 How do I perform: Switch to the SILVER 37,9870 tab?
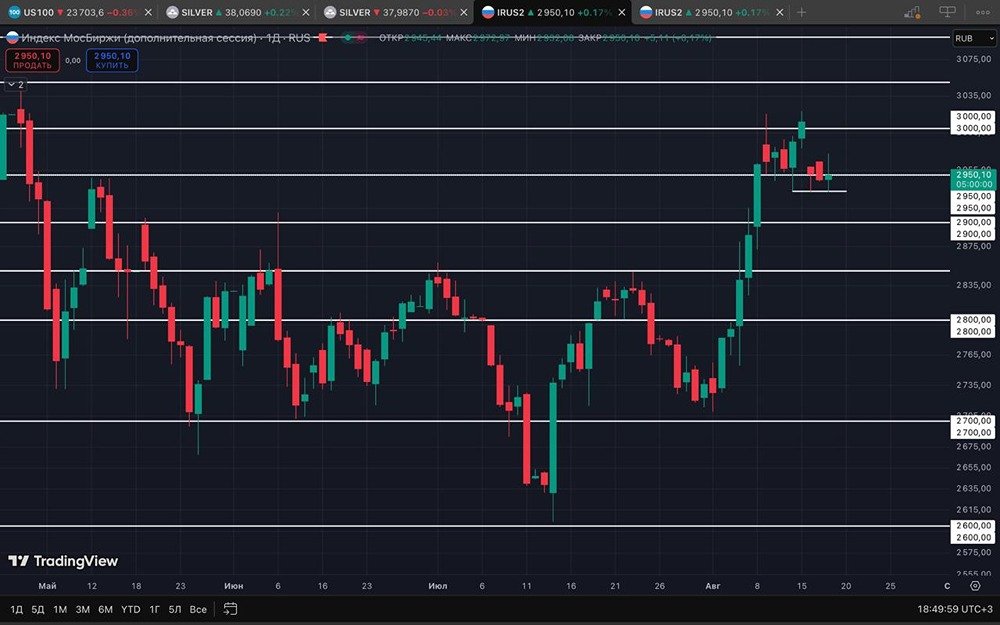tap(394, 12)
